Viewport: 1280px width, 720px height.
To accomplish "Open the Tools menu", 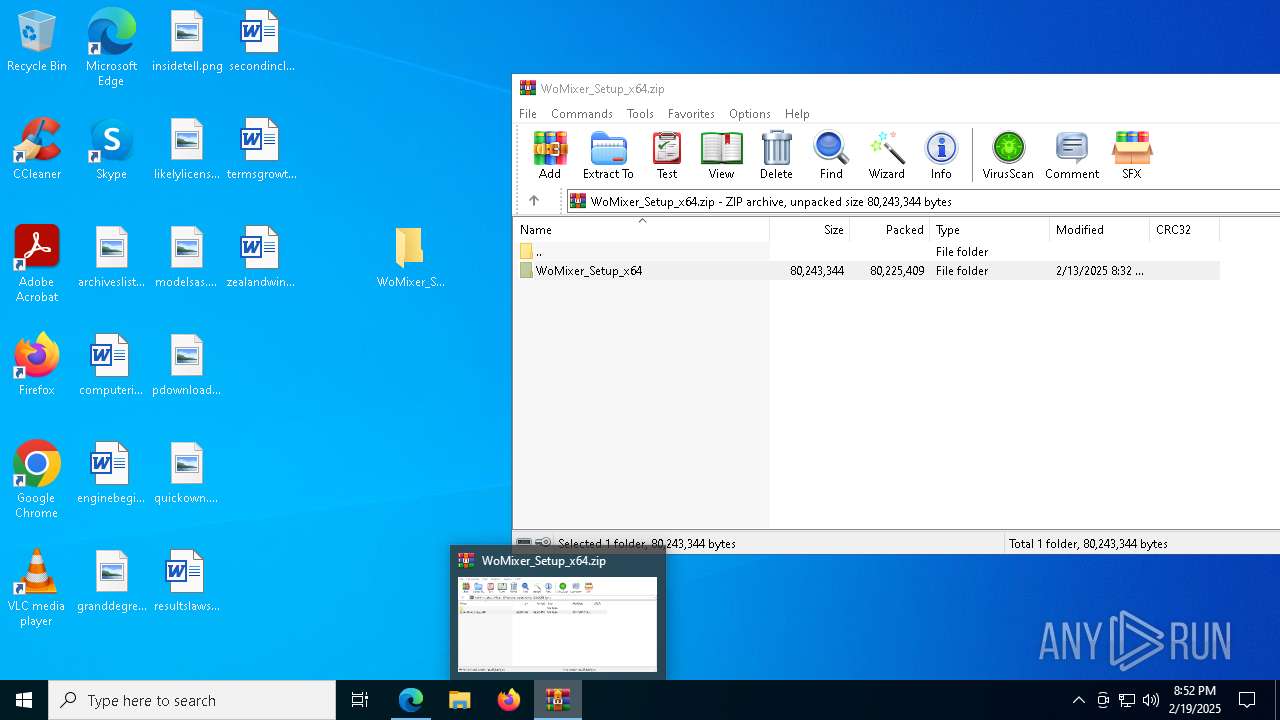I will pyautogui.click(x=640, y=114).
